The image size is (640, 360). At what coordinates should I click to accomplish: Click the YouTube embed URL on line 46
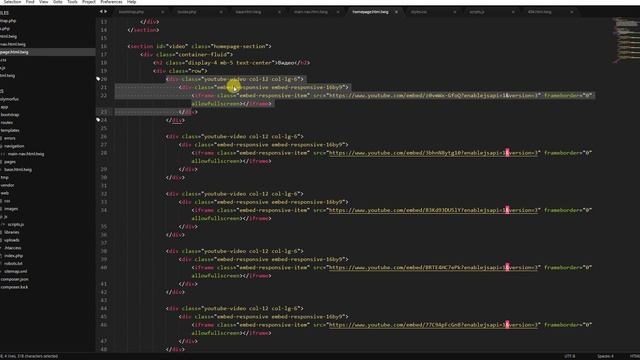(x=433, y=324)
